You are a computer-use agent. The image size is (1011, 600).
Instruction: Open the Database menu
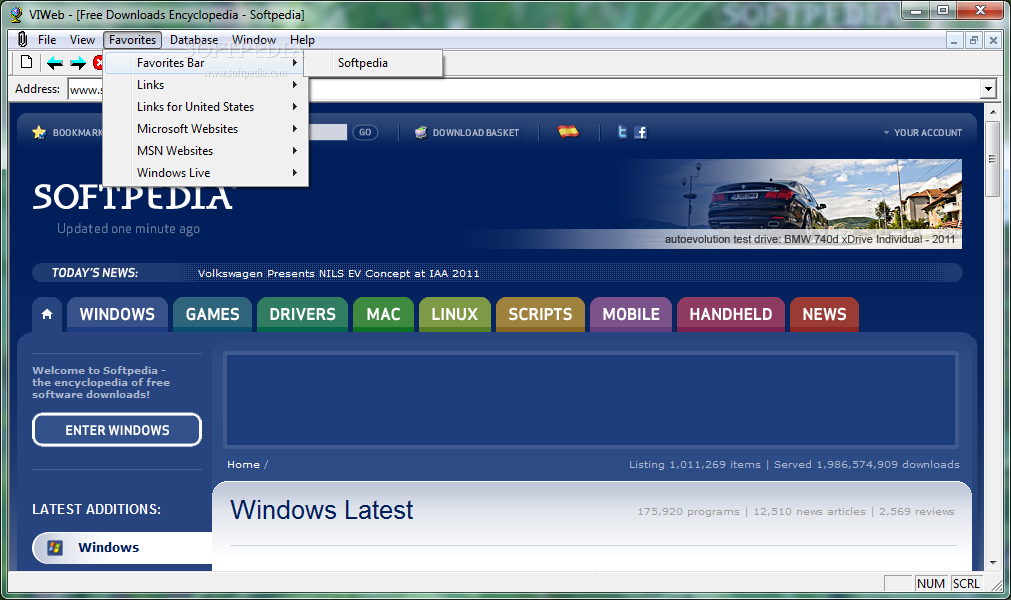(x=193, y=39)
